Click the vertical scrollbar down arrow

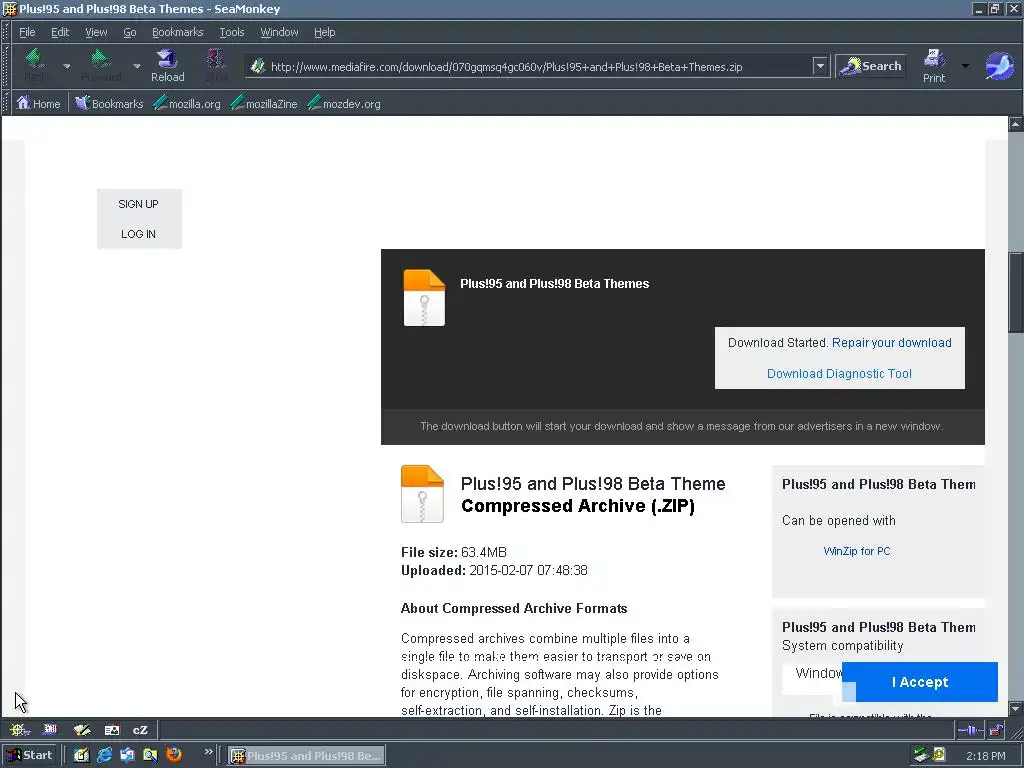pyautogui.click(x=1016, y=709)
